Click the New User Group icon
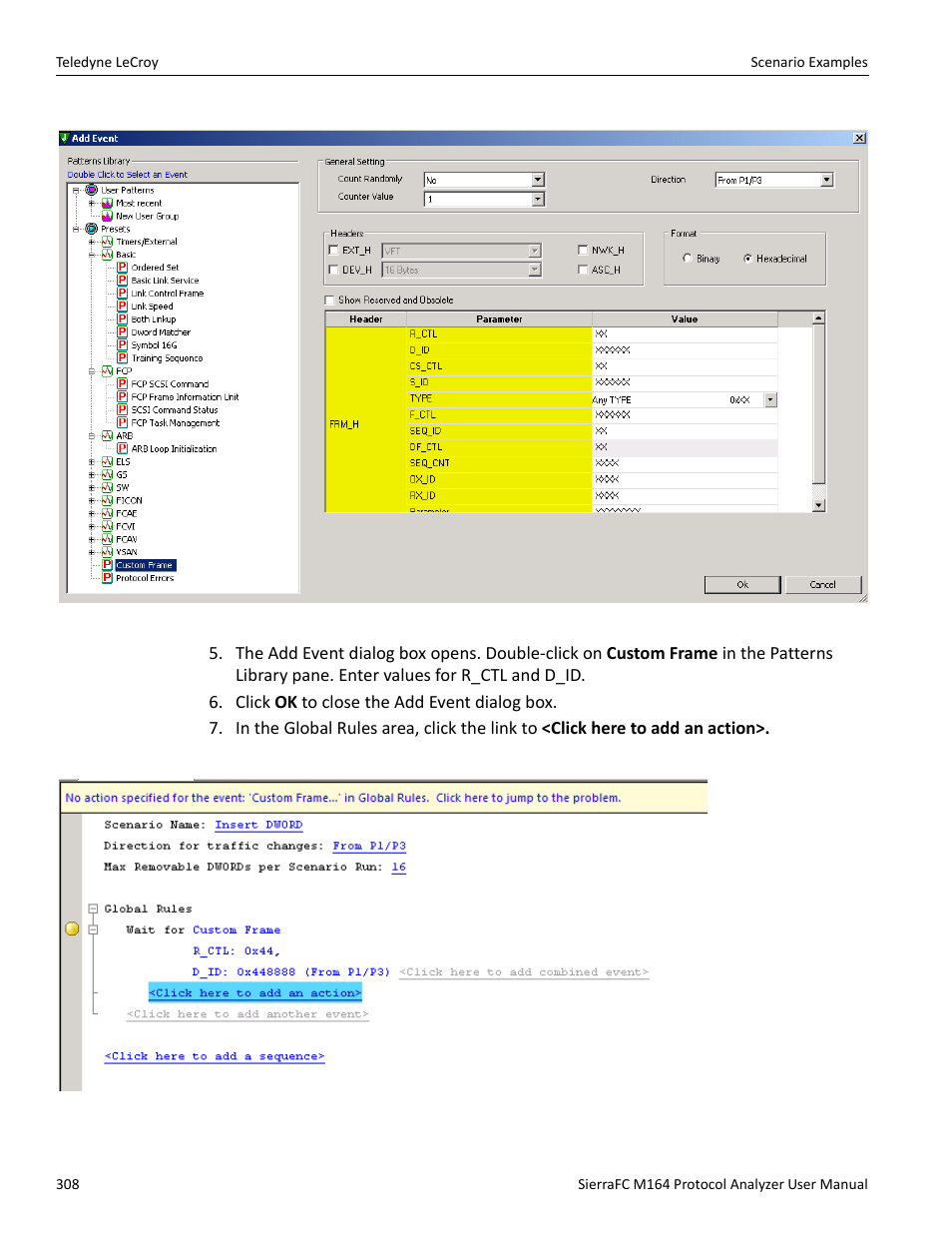Viewport: 952px width, 1233px height. pyautogui.click(x=107, y=216)
